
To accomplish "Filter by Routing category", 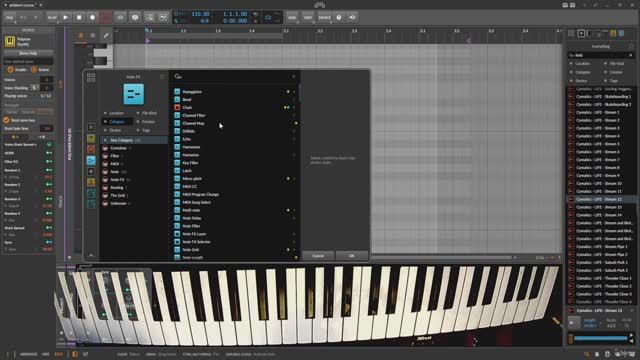I will [x=133, y=188].
